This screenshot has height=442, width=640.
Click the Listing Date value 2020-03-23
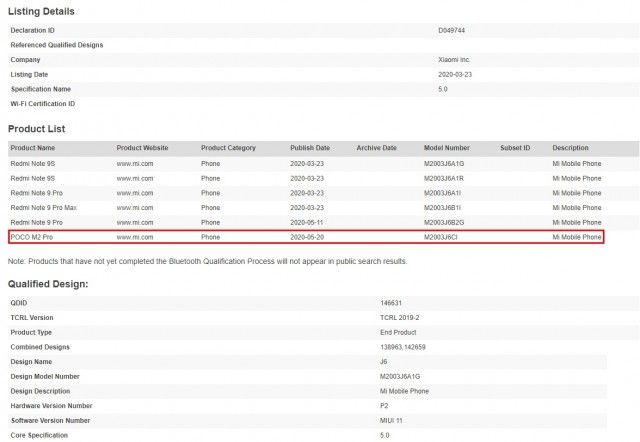pos(455,74)
